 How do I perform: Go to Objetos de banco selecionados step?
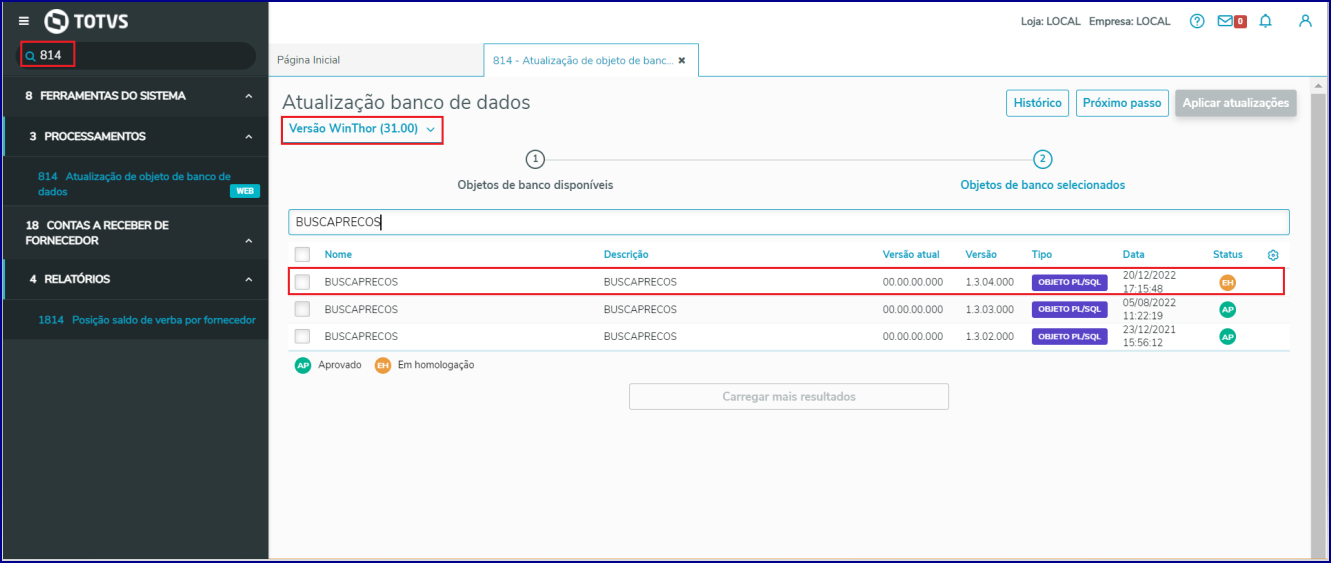pyautogui.click(x=1043, y=185)
